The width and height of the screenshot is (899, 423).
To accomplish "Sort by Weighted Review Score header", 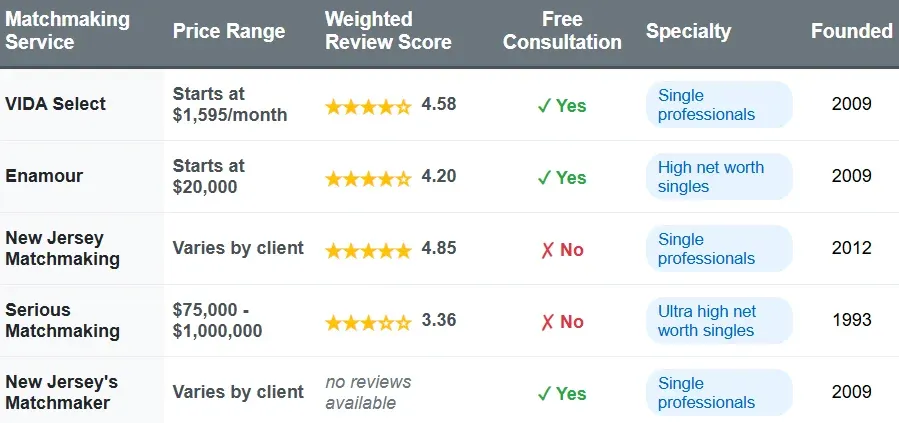I will [388, 31].
